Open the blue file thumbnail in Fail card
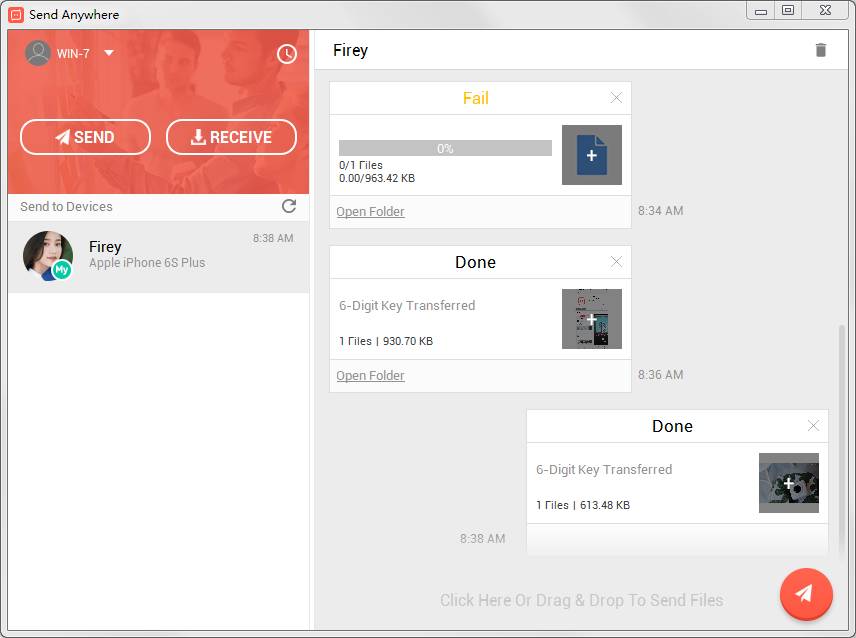The image size is (856, 638). coord(592,155)
